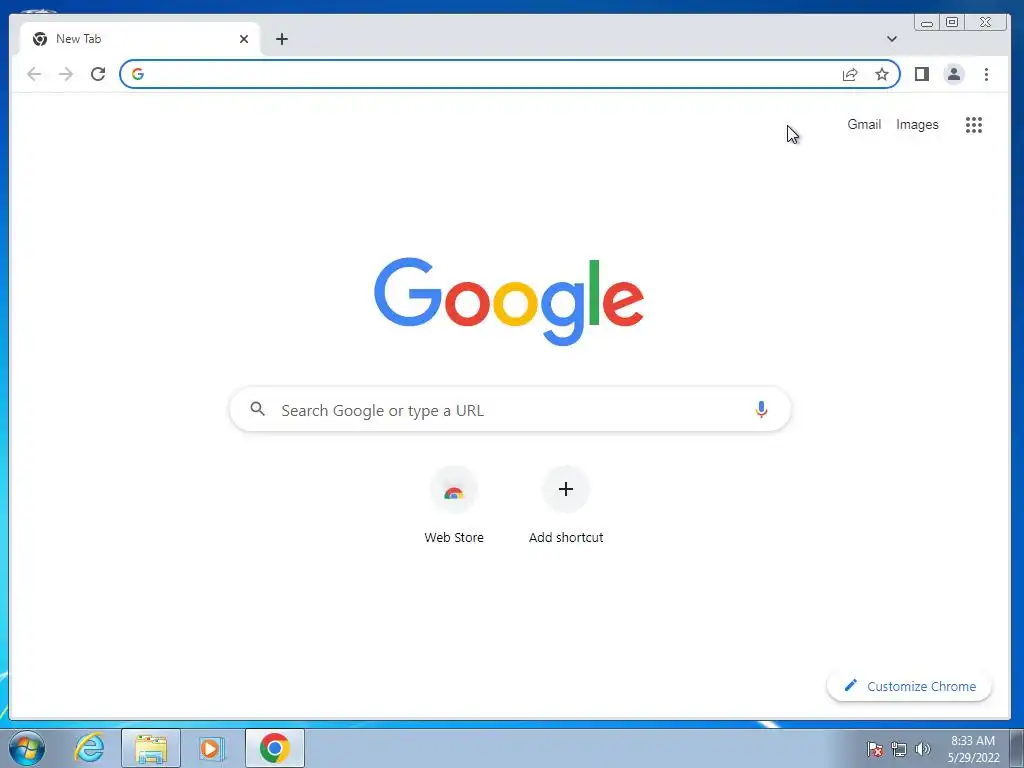The width and height of the screenshot is (1024, 768).
Task: Close the New Tab tab
Action: pos(244,39)
